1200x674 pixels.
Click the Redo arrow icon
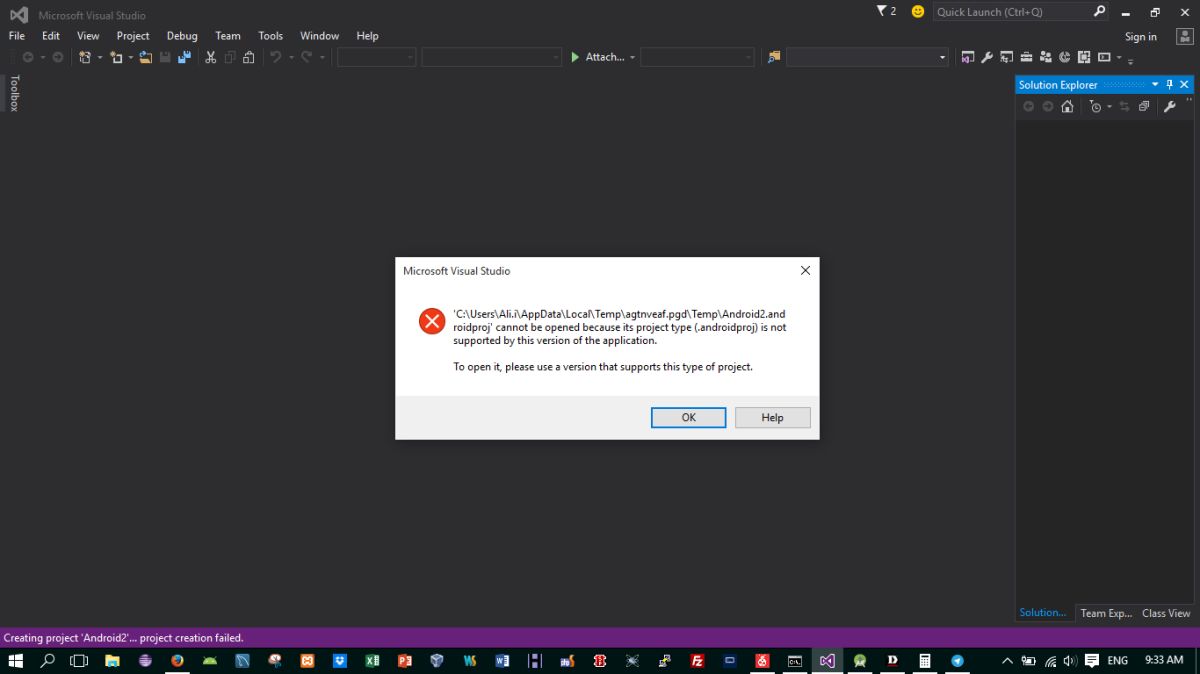pos(307,57)
